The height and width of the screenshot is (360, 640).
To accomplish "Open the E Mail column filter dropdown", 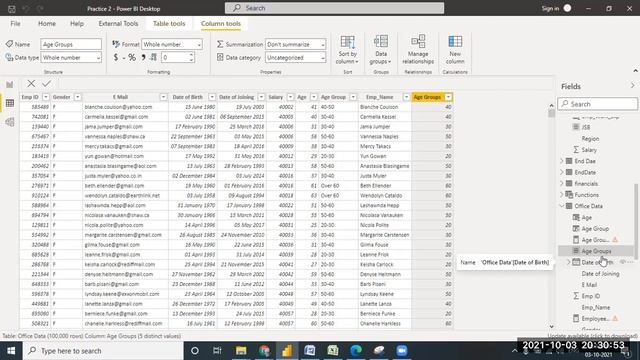I will (163, 97).
